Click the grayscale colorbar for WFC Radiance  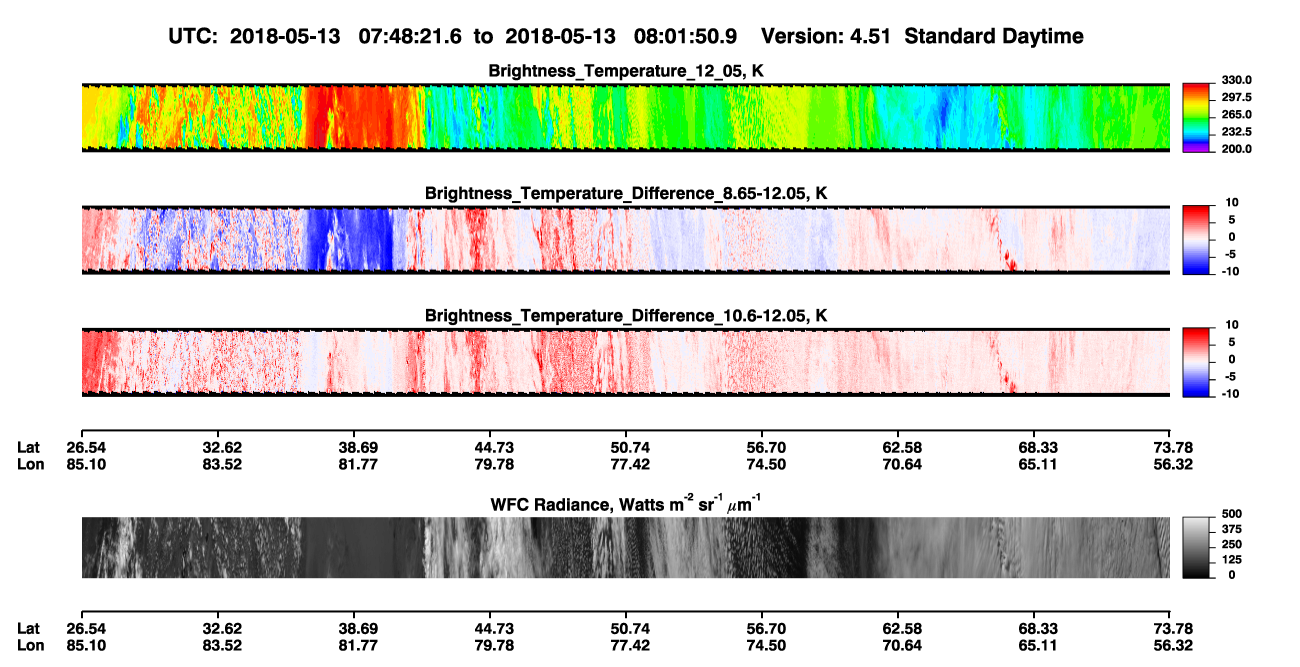coord(1194,548)
